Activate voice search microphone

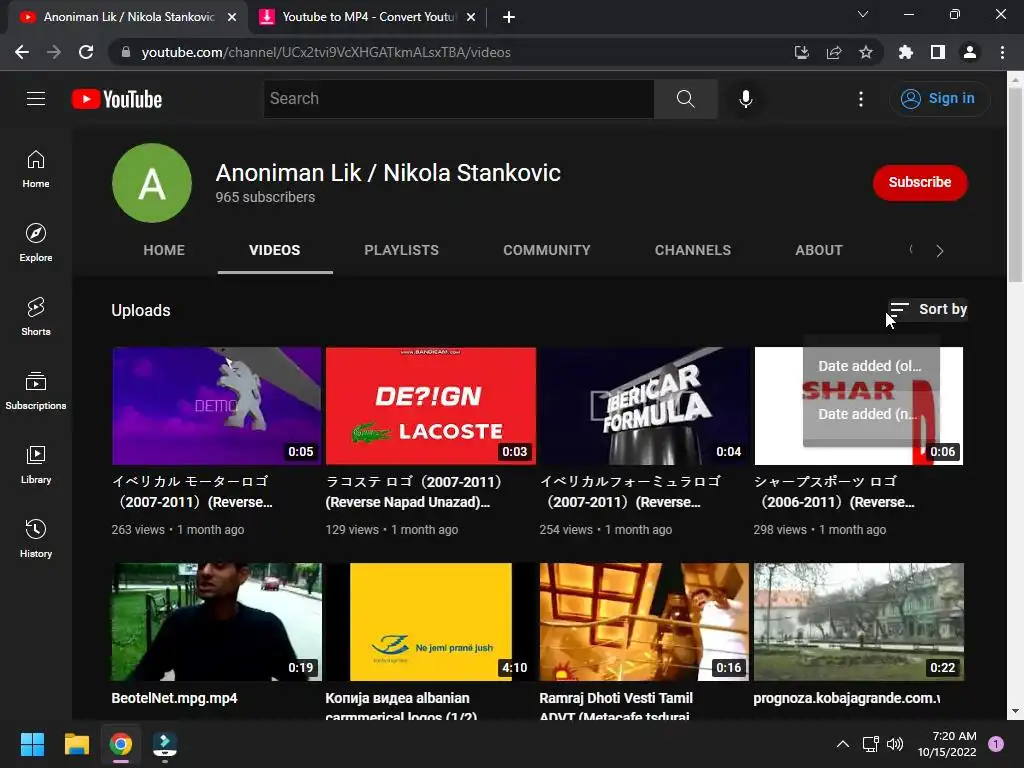745,99
